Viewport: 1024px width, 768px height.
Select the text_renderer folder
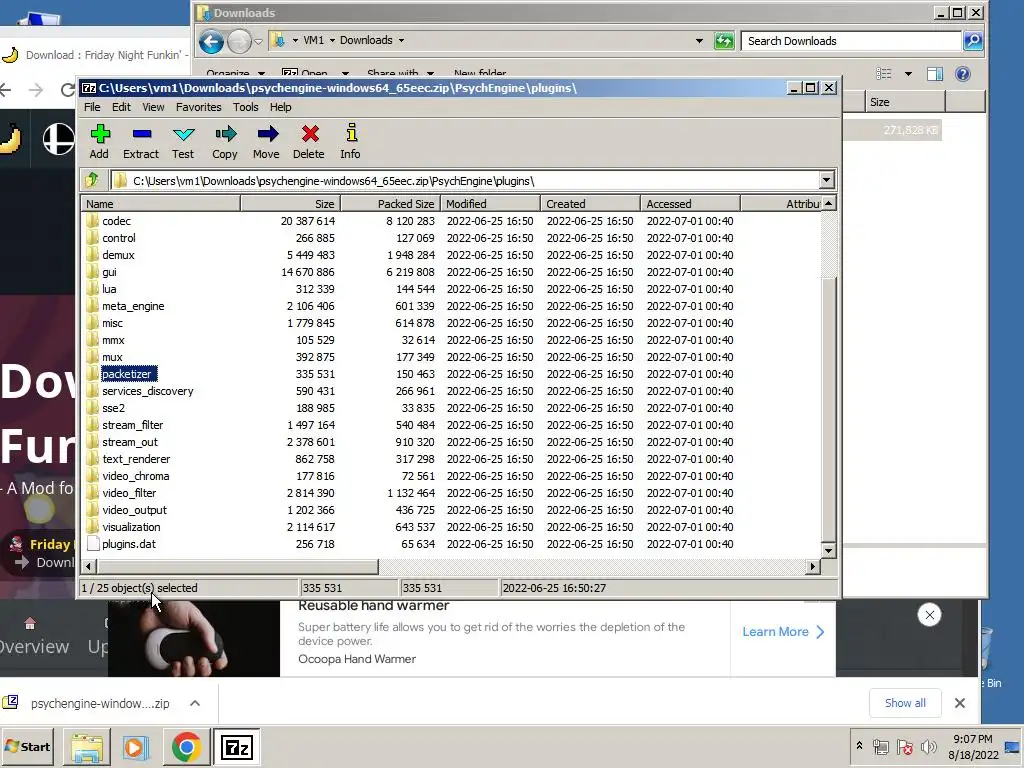click(x=136, y=458)
